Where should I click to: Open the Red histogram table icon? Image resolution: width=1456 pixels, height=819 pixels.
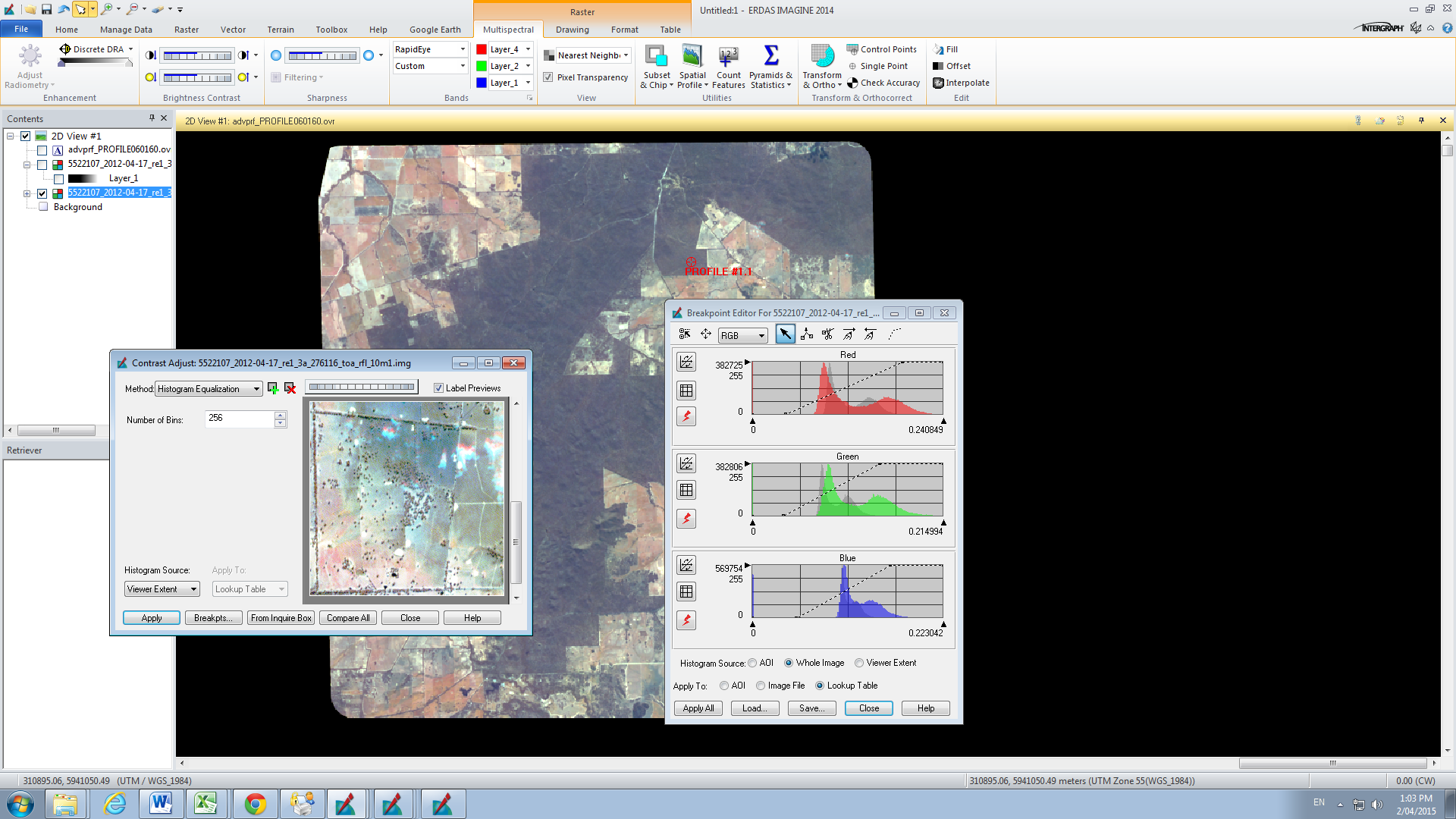tap(686, 391)
